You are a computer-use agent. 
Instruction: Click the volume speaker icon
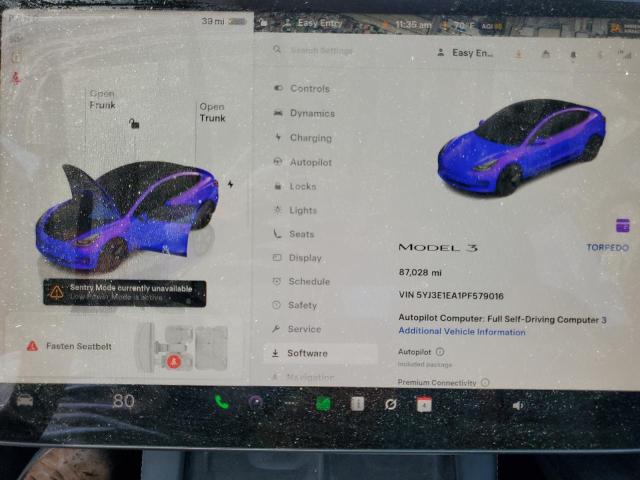coord(518,405)
